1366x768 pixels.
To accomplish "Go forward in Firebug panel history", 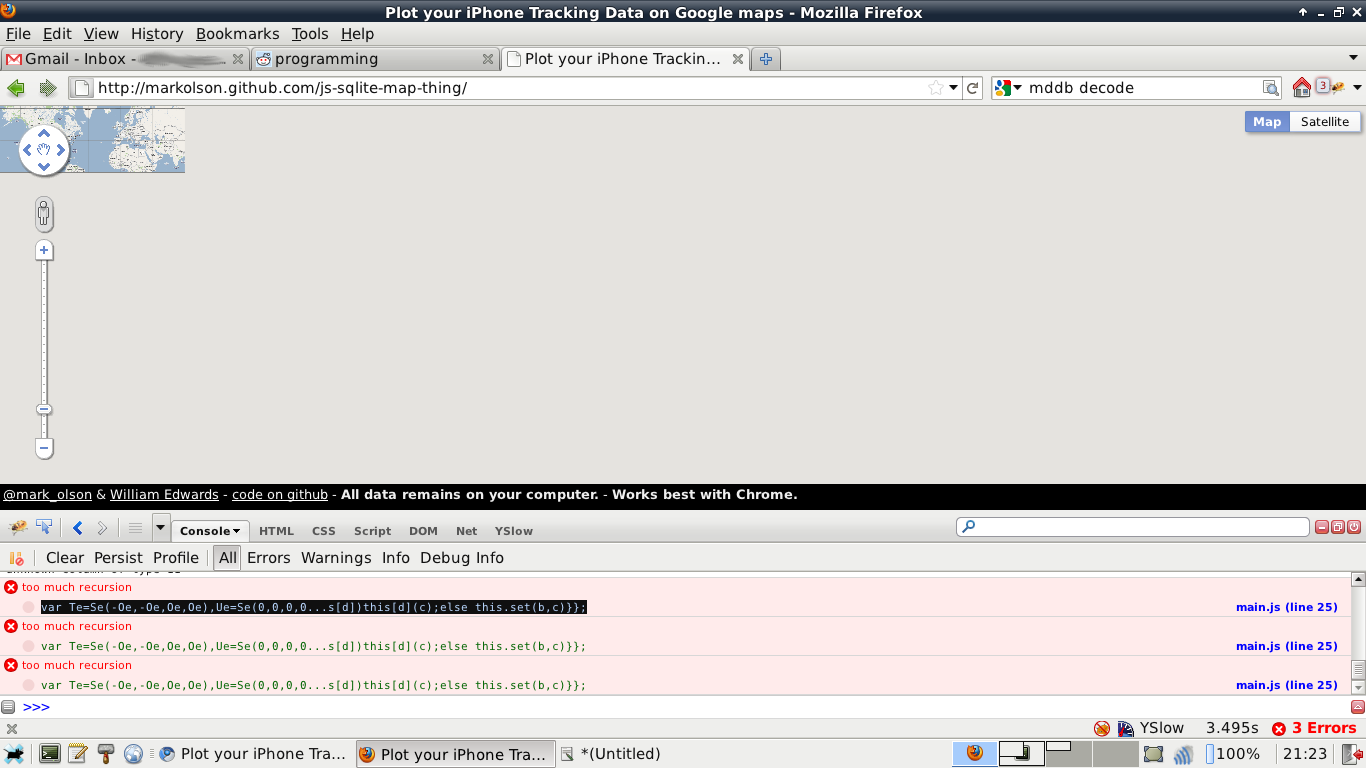I will (x=103, y=528).
